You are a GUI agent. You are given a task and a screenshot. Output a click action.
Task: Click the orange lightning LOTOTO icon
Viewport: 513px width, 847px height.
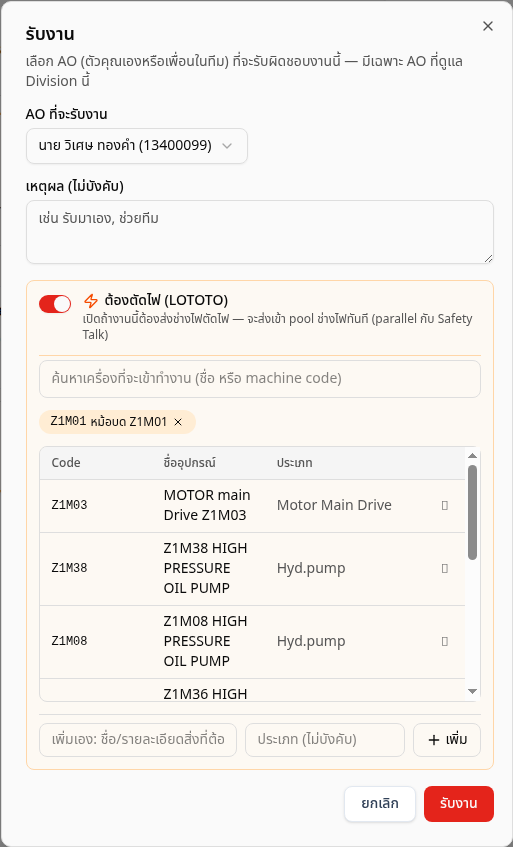[91, 300]
